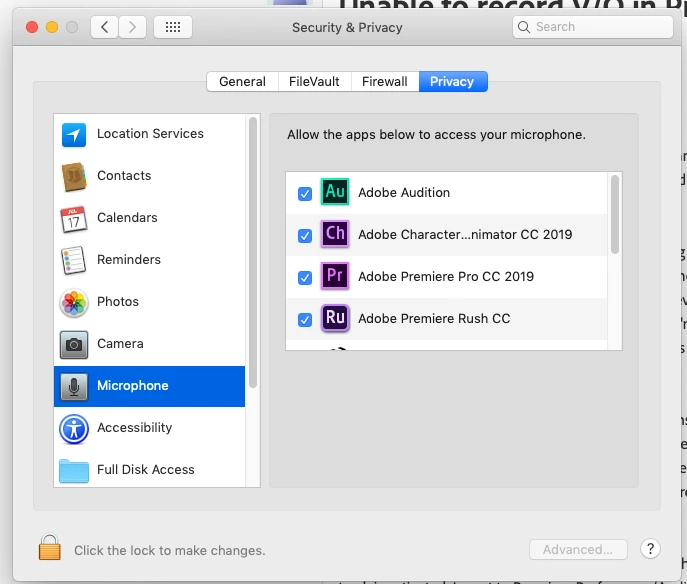This screenshot has height=584, width=687.
Task: Select the Reminders label
Action: [129, 260]
